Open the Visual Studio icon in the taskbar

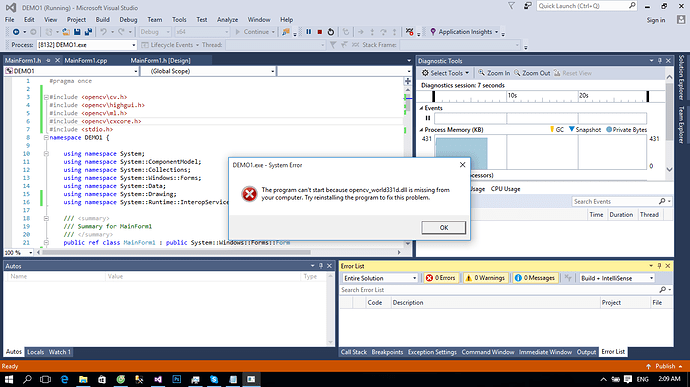pos(158,379)
